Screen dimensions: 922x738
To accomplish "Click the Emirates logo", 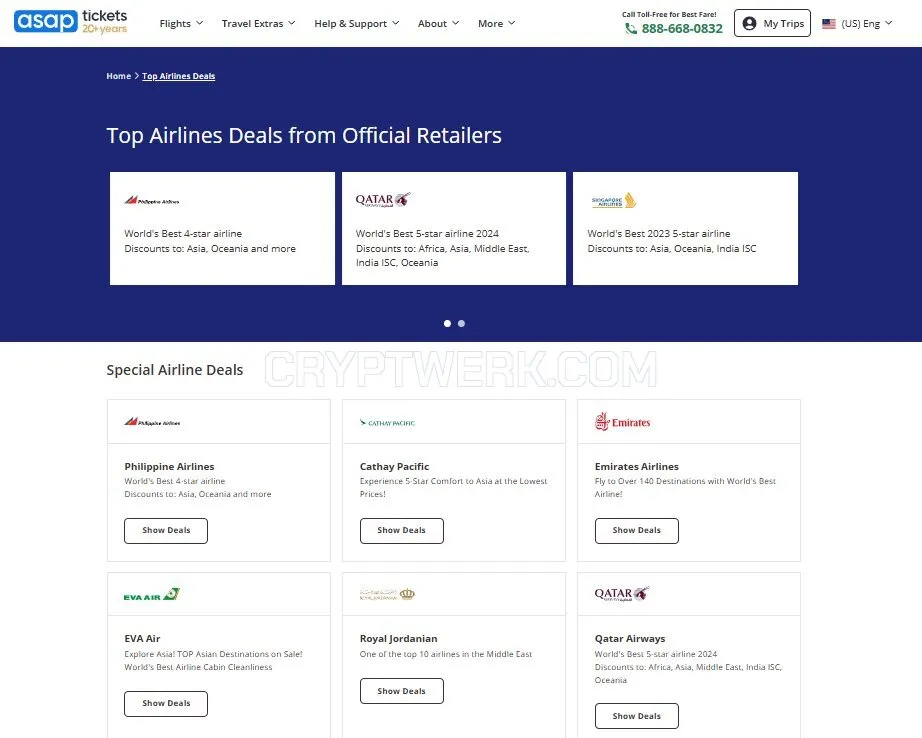I will [622, 422].
